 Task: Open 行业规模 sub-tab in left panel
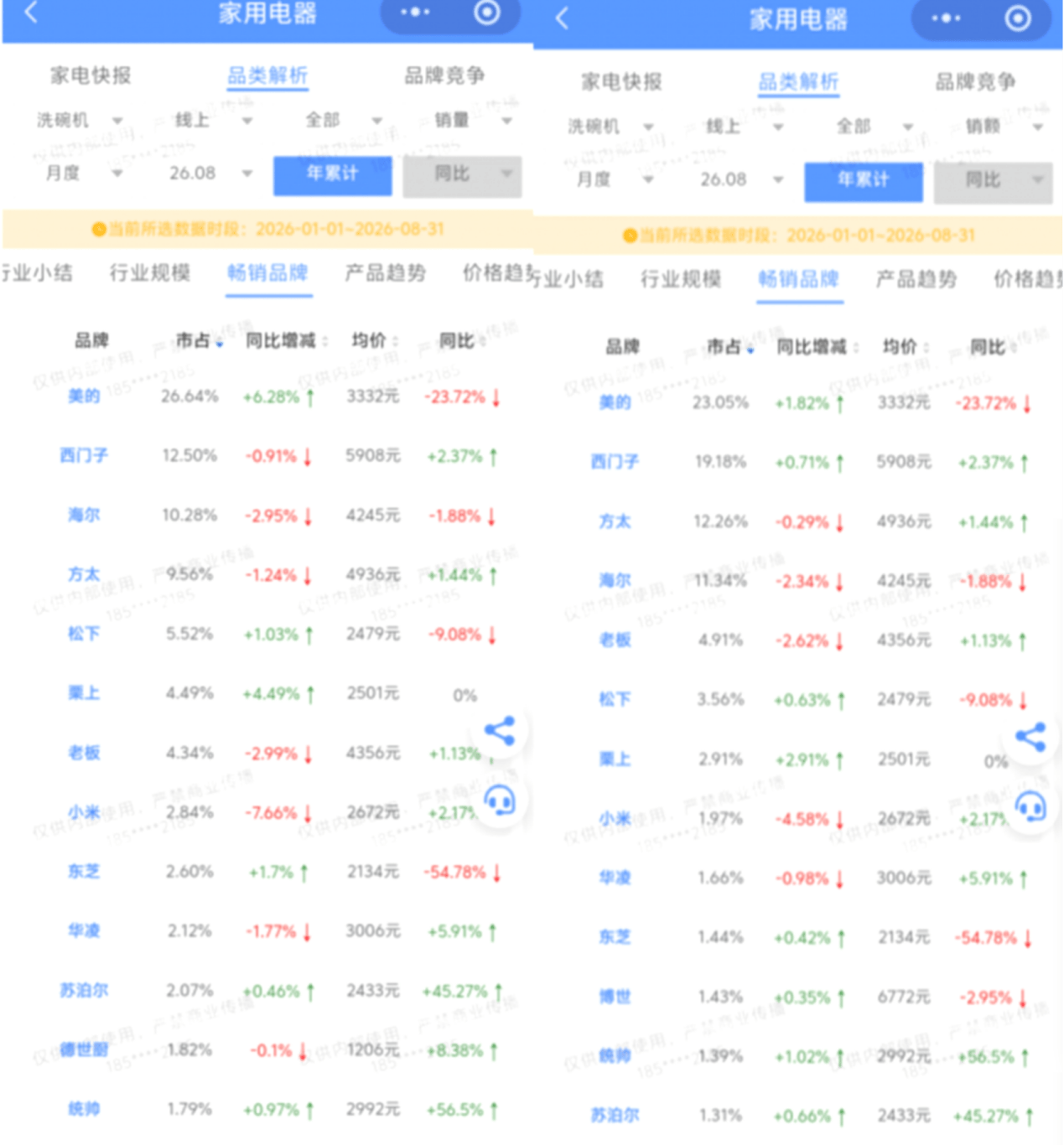[150, 272]
